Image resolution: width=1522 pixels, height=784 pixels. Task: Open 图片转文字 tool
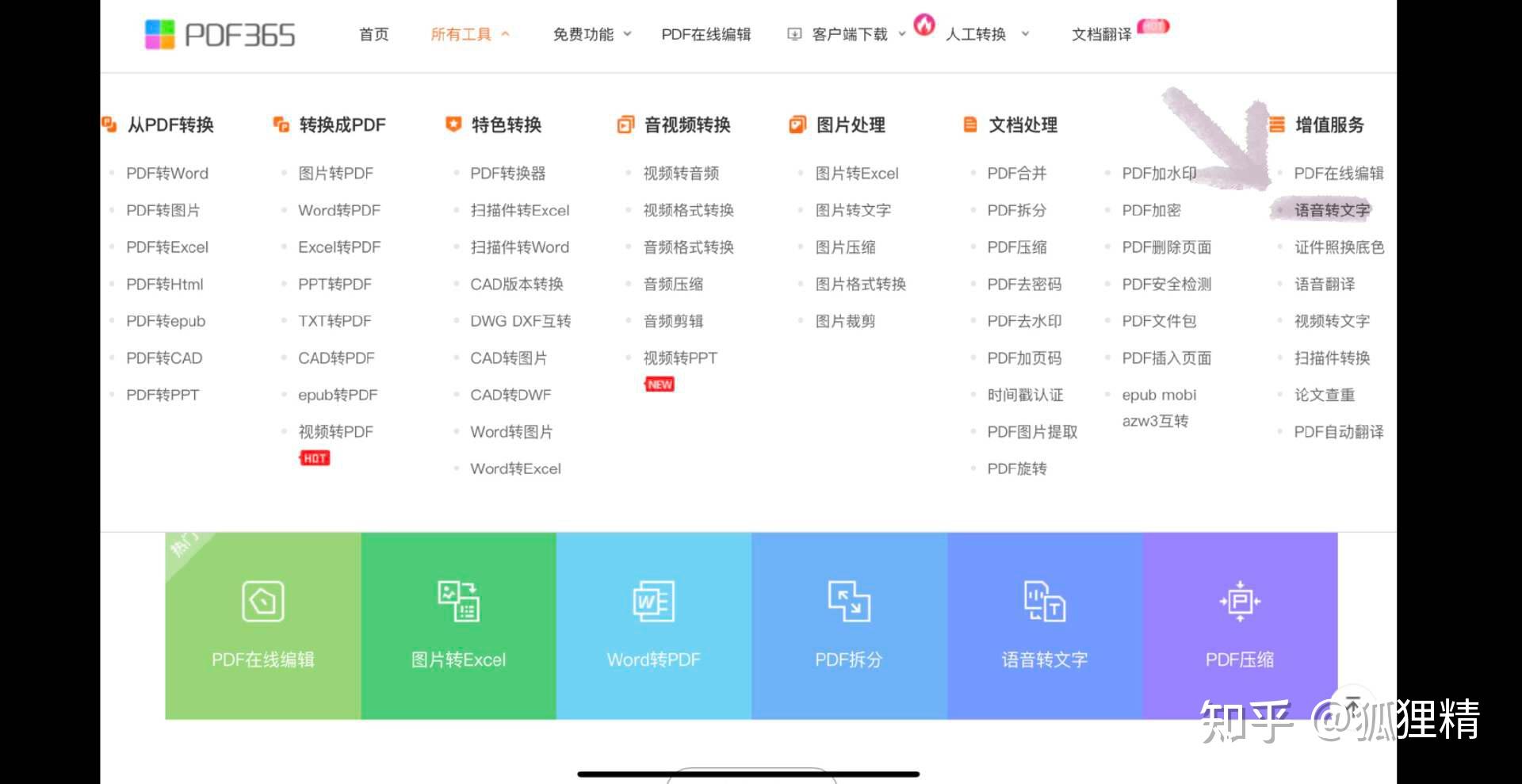854,210
